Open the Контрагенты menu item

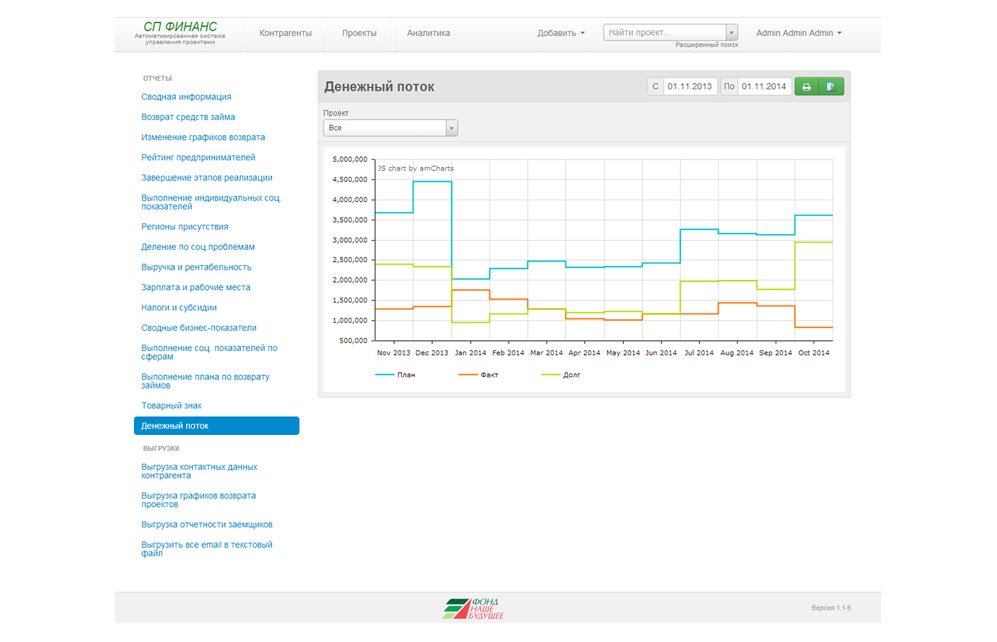tap(285, 33)
